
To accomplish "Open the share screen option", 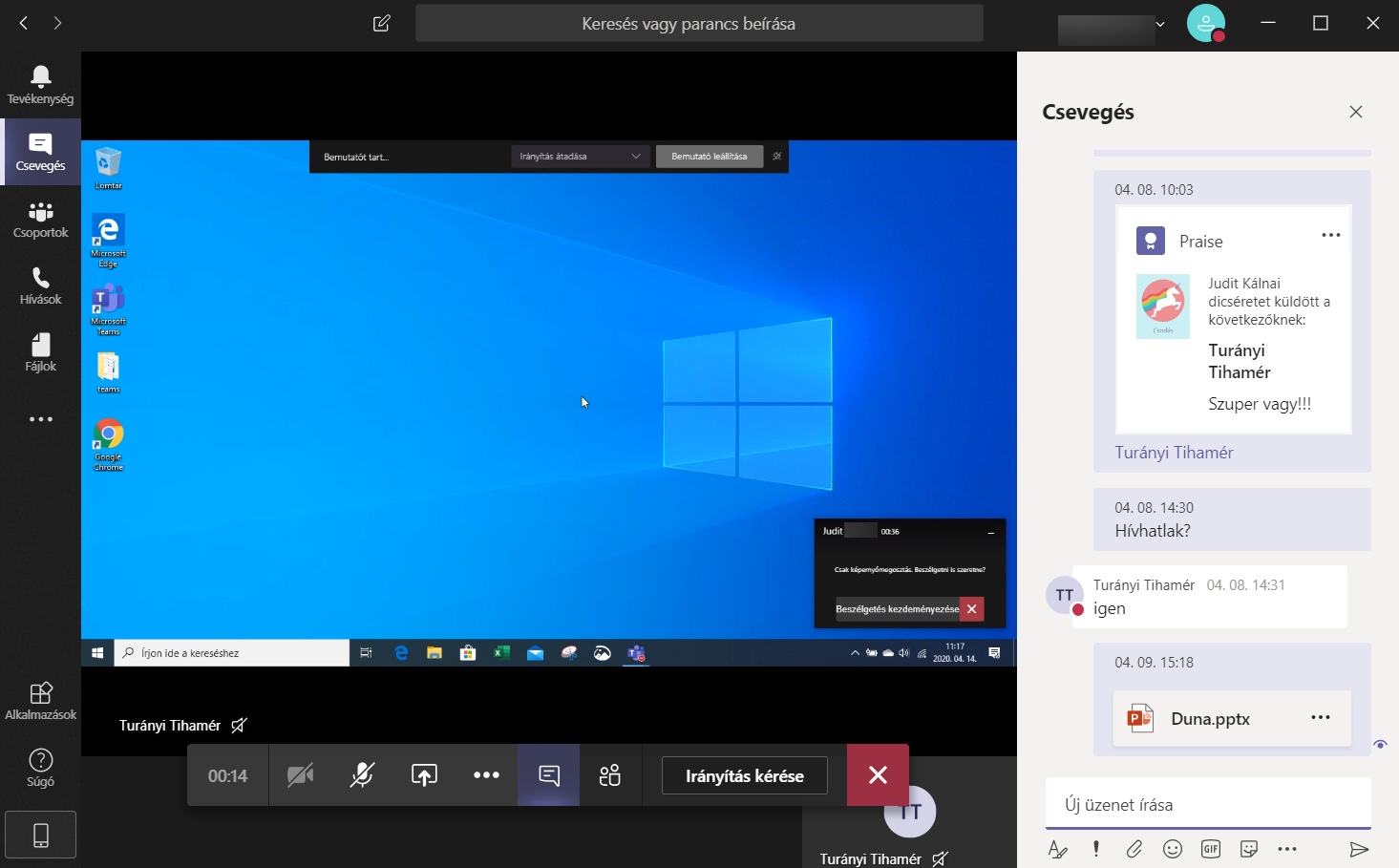I will 424,775.
